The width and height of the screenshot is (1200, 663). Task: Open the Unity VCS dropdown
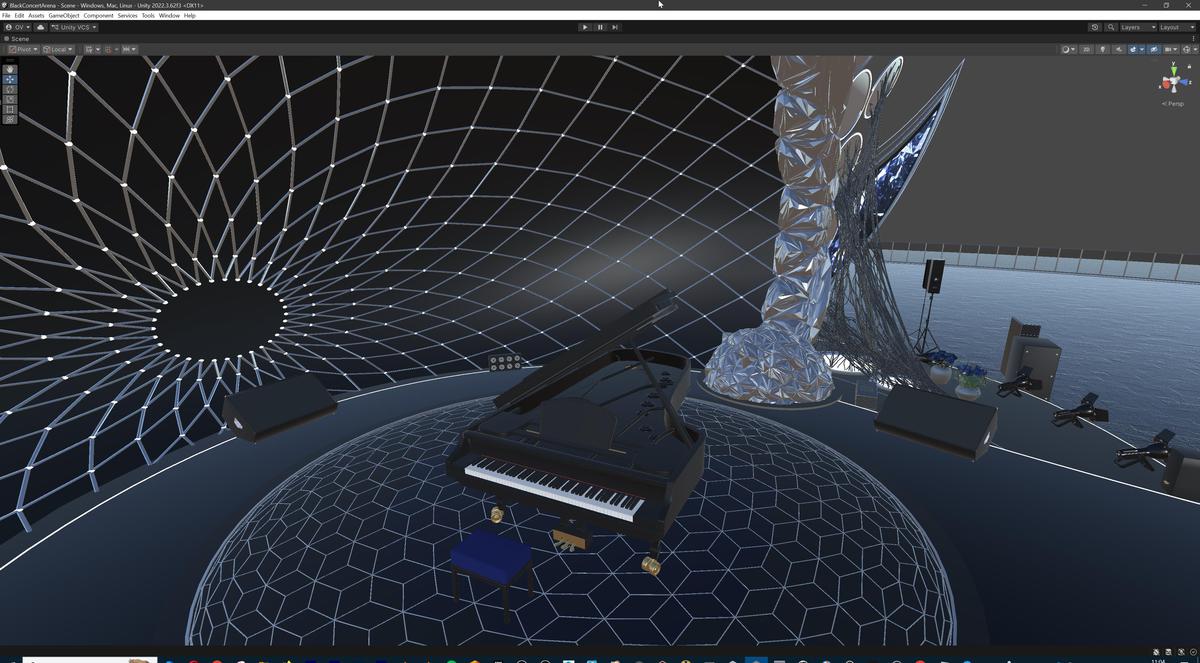74,27
